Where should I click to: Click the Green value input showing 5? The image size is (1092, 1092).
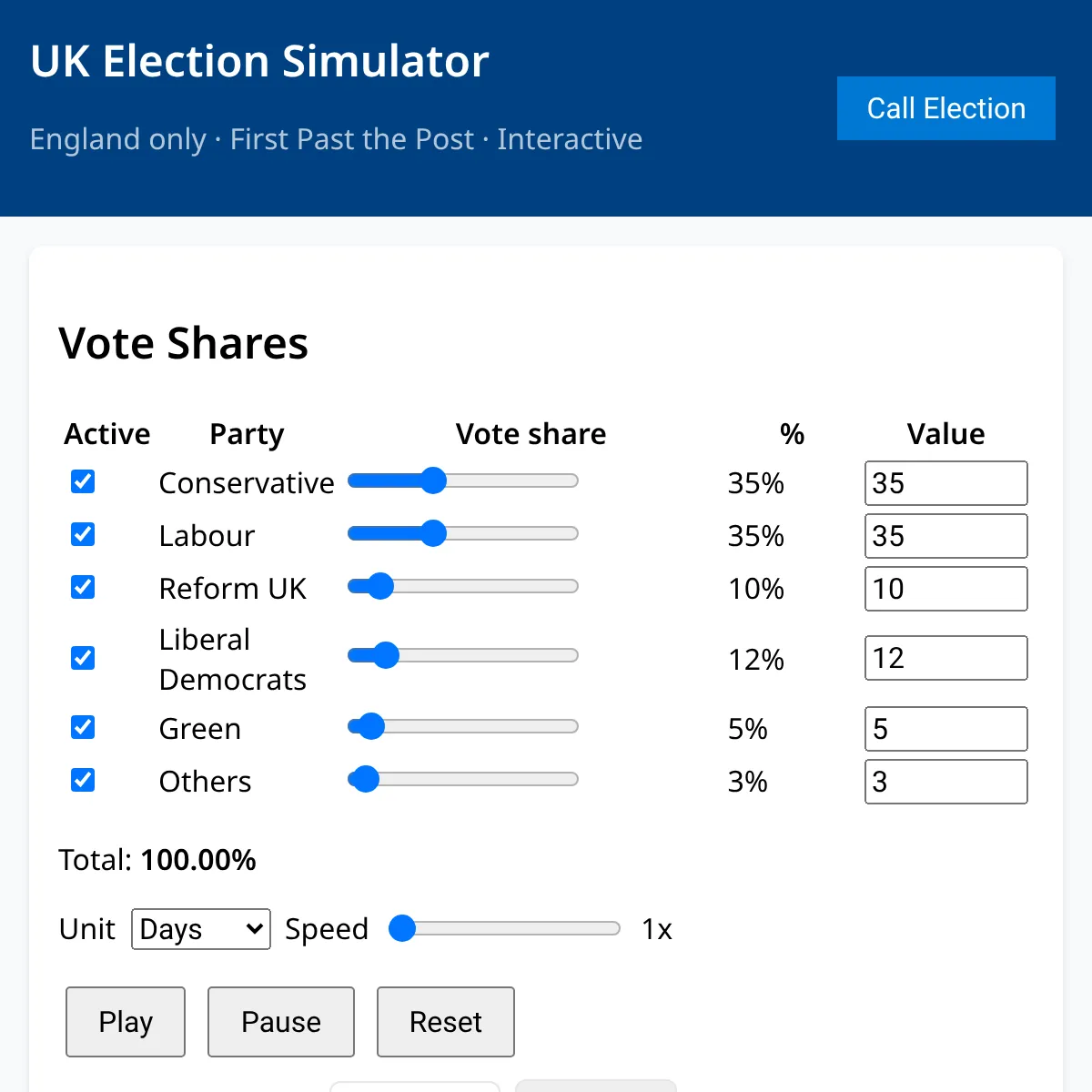pos(946,729)
